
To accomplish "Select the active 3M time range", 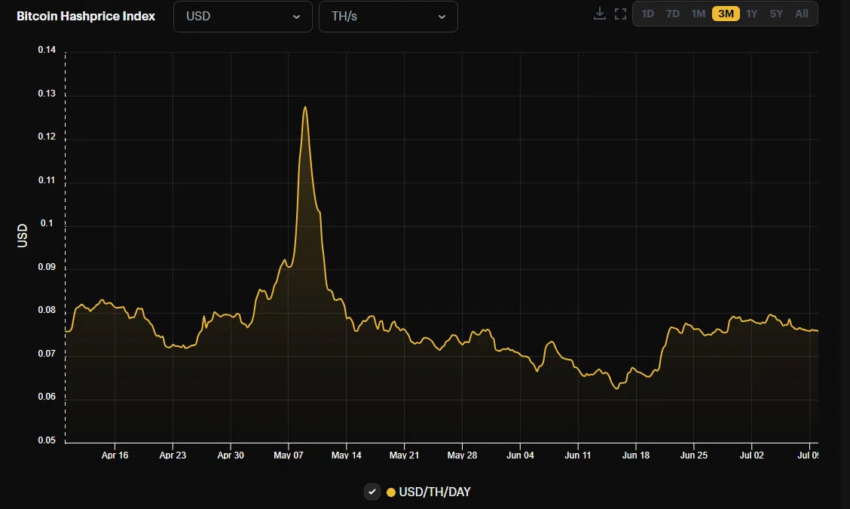I will (726, 14).
